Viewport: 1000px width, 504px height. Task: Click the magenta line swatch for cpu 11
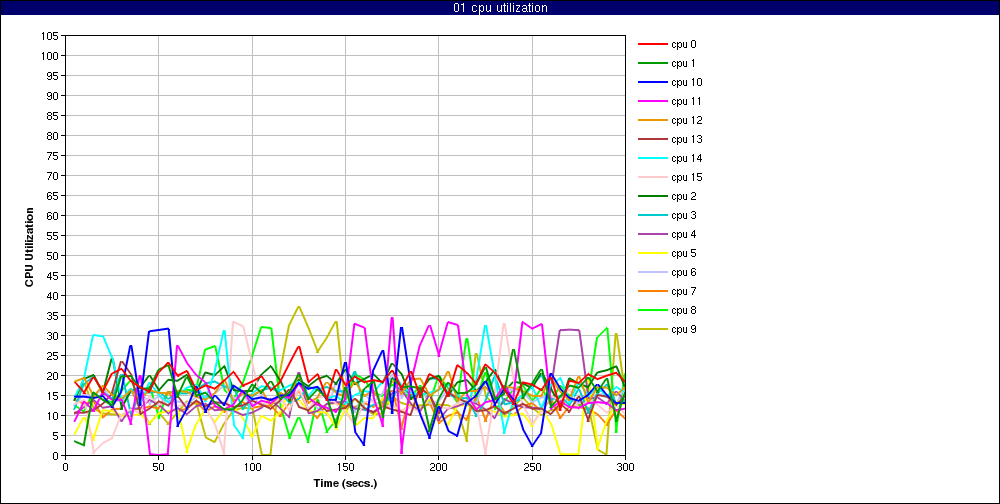tap(653, 101)
